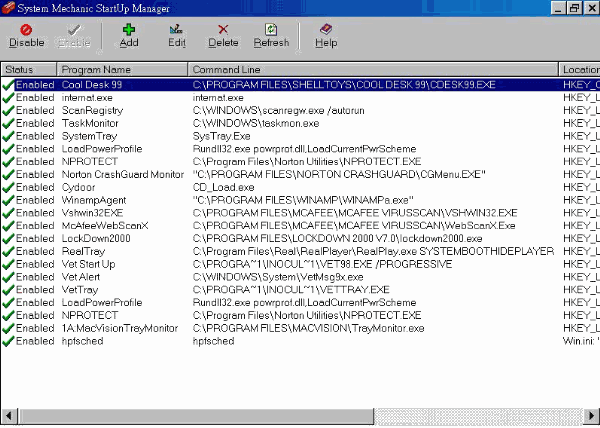This screenshot has width=600, height=428.
Task: Click green check icon of TaskMonitor row
Action: (8, 124)
